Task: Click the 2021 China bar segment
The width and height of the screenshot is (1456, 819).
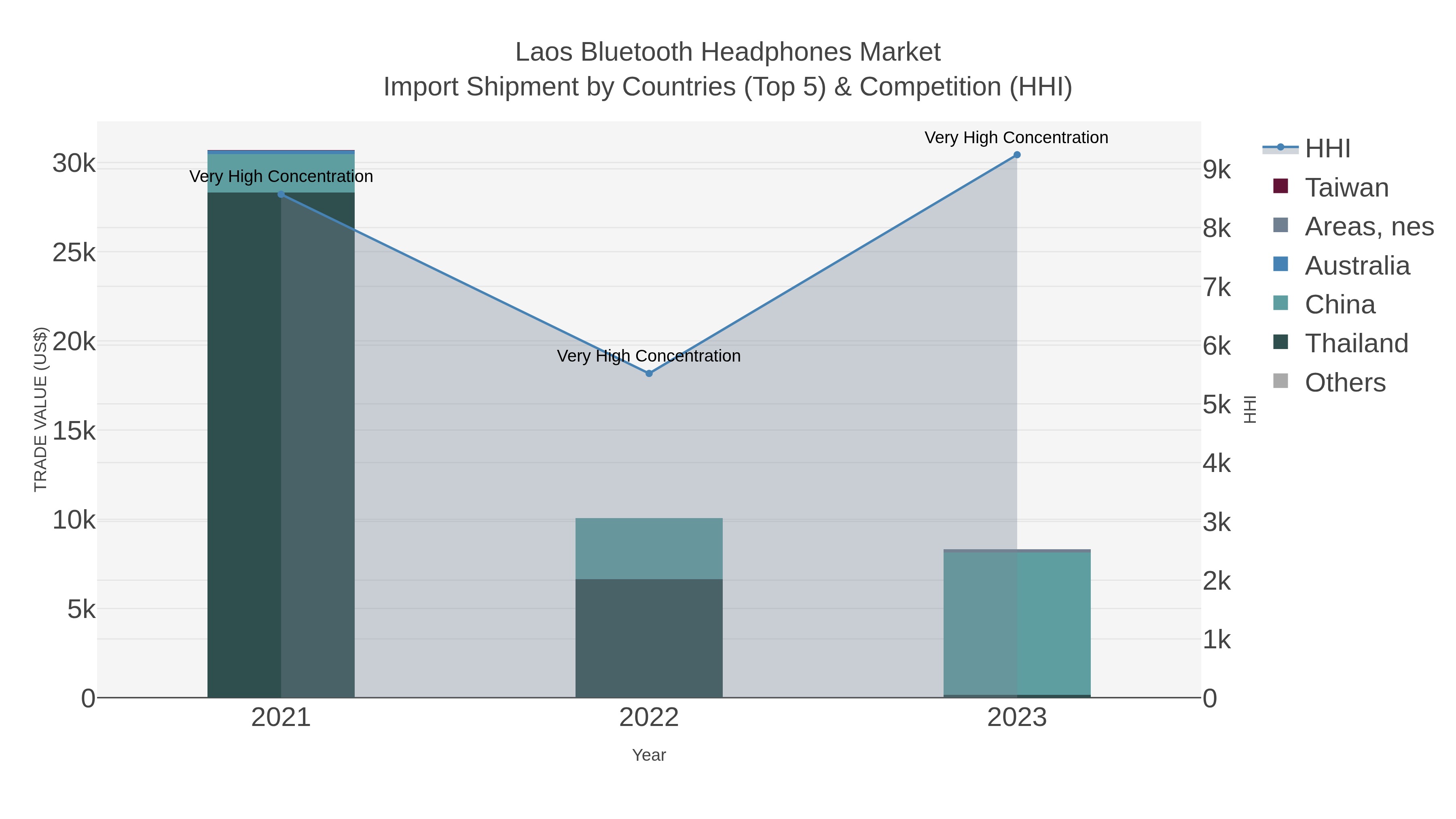Action: 281,173
